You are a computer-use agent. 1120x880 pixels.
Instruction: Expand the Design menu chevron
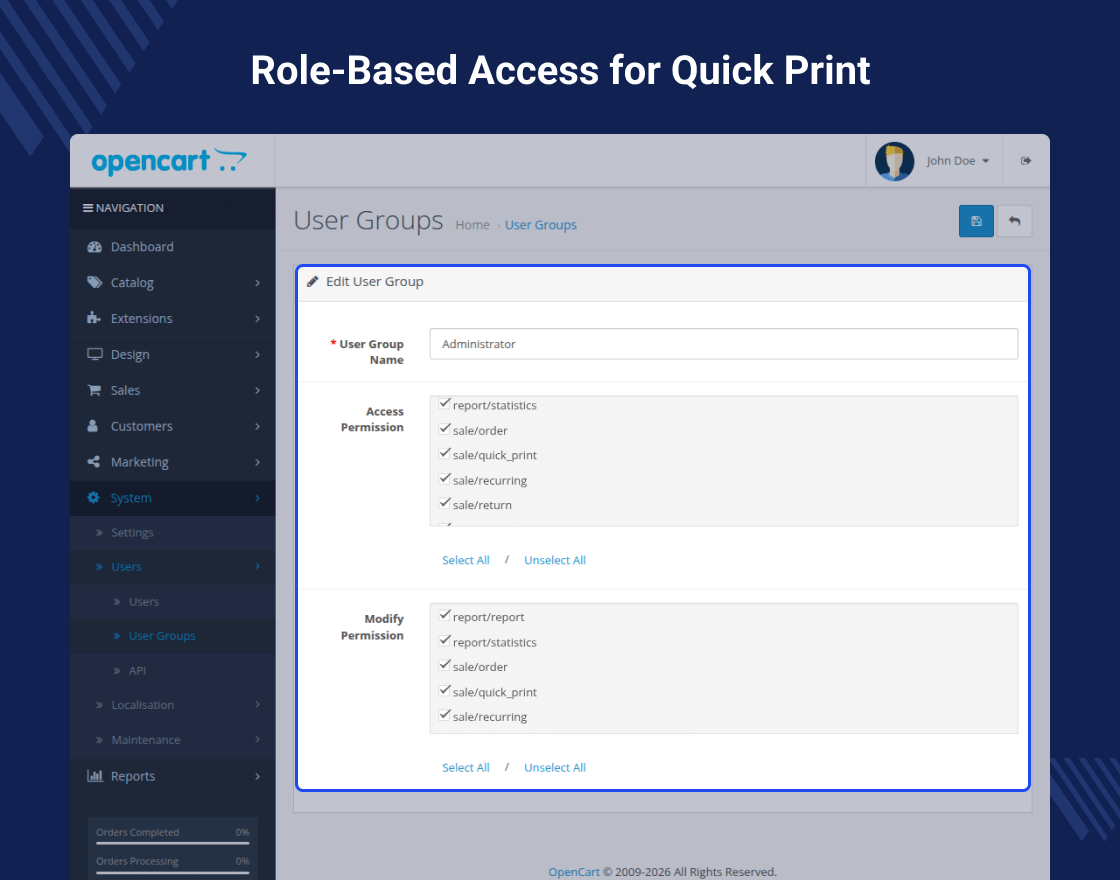click(257, 354)
